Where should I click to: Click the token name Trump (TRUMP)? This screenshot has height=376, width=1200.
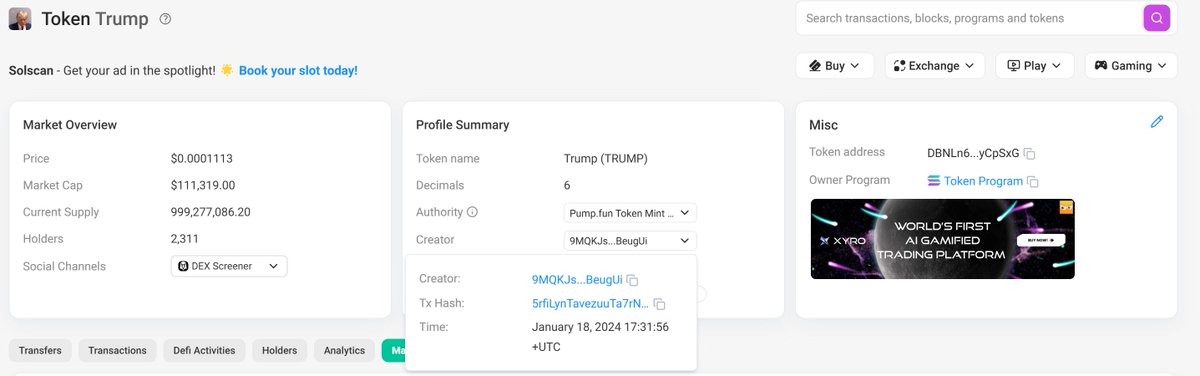point(606,158)
